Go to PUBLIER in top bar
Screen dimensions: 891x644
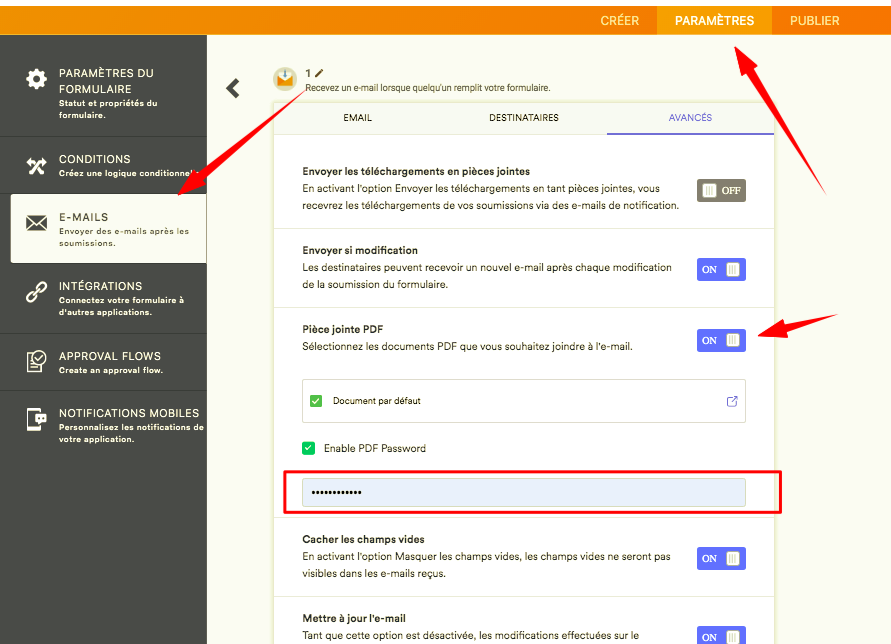point(814,21)
